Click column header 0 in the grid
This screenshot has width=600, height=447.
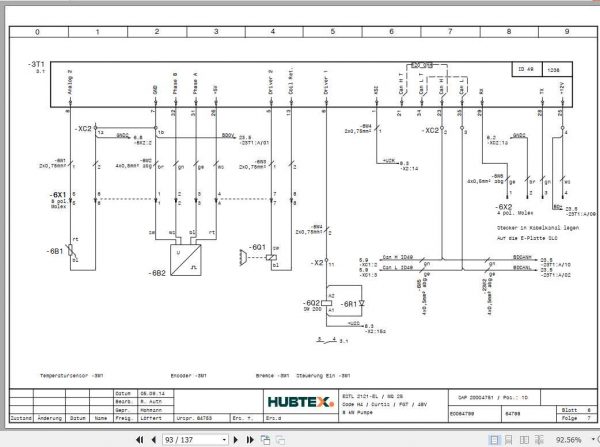37,32
